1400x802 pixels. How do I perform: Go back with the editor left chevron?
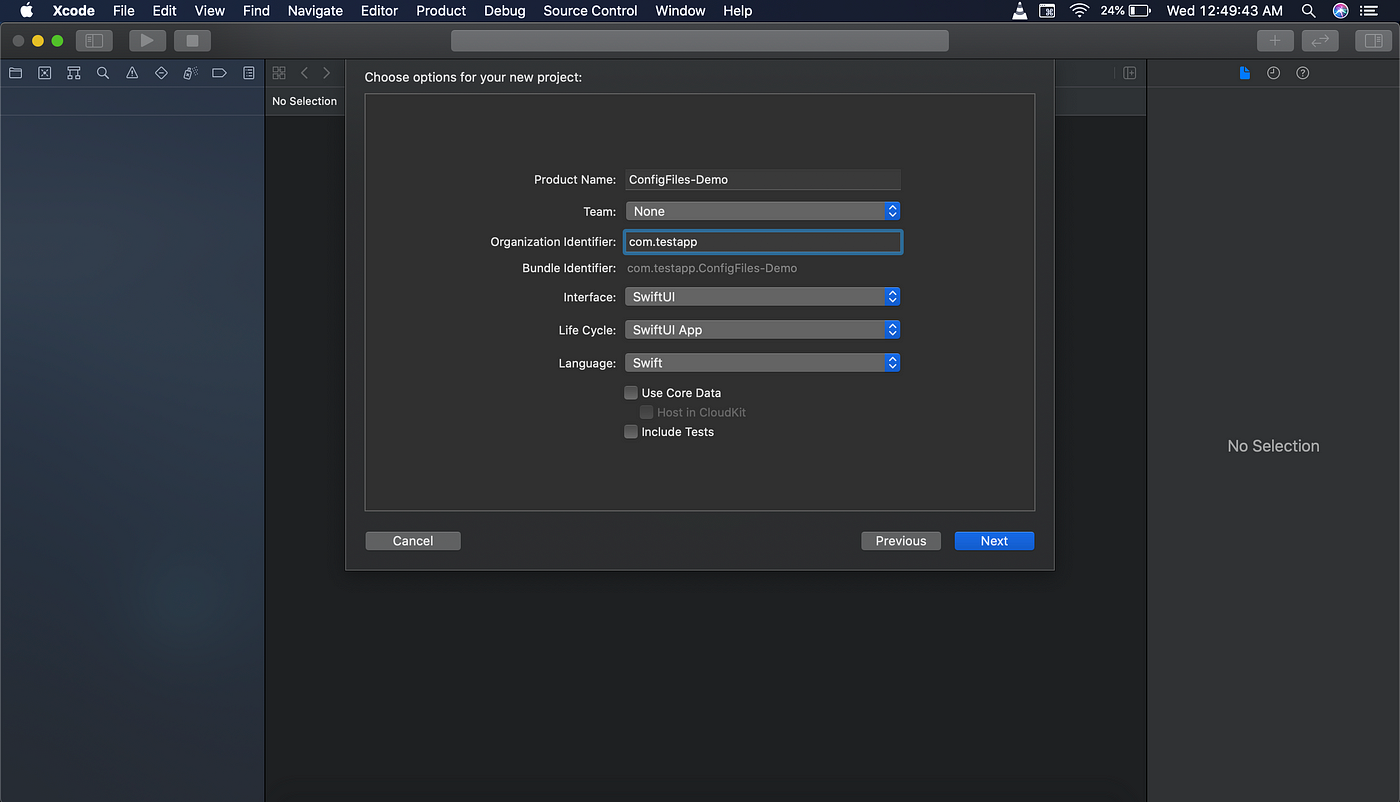click(304, 73)
